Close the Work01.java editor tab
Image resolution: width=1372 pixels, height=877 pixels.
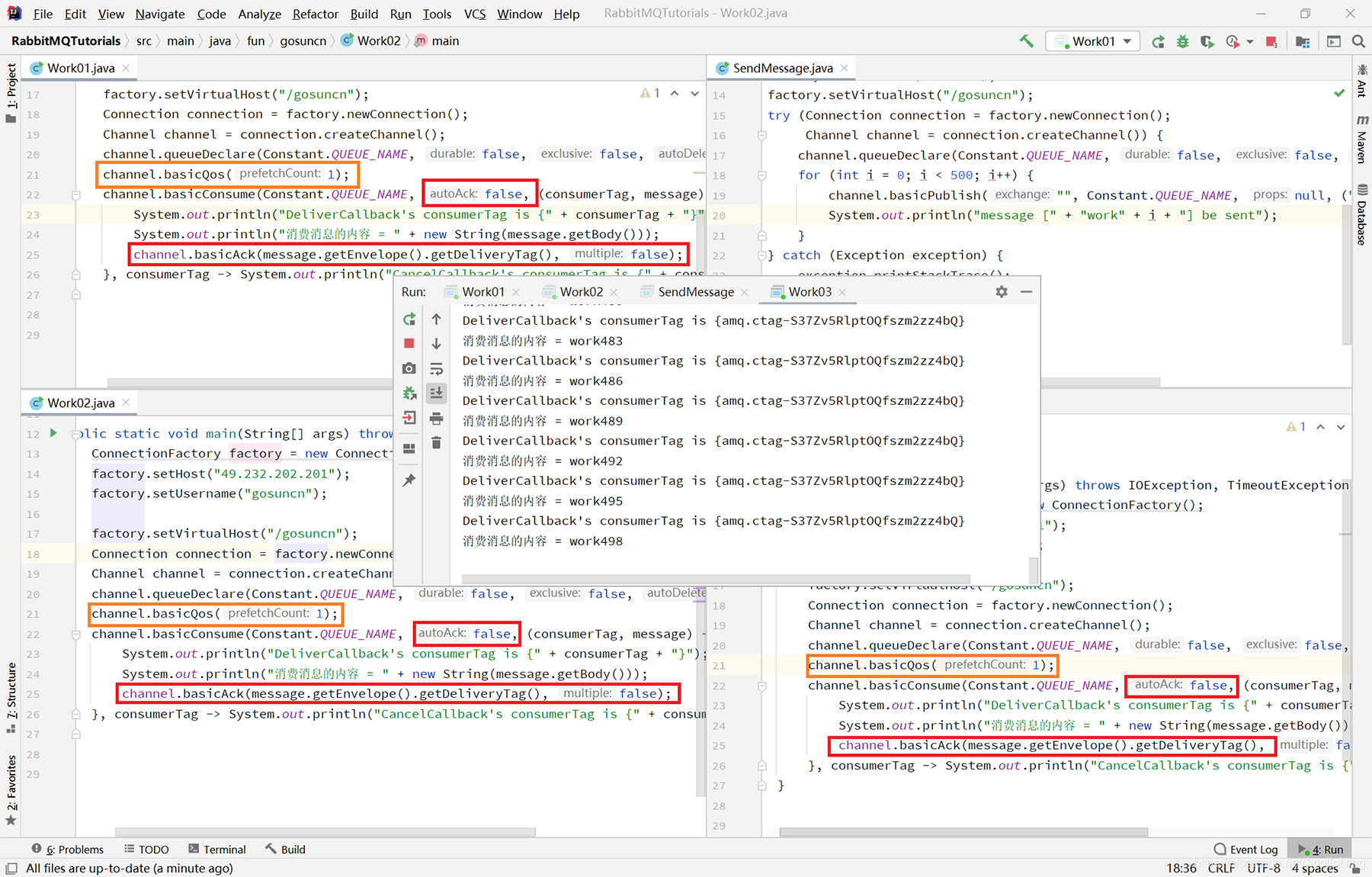coord(126,68)
